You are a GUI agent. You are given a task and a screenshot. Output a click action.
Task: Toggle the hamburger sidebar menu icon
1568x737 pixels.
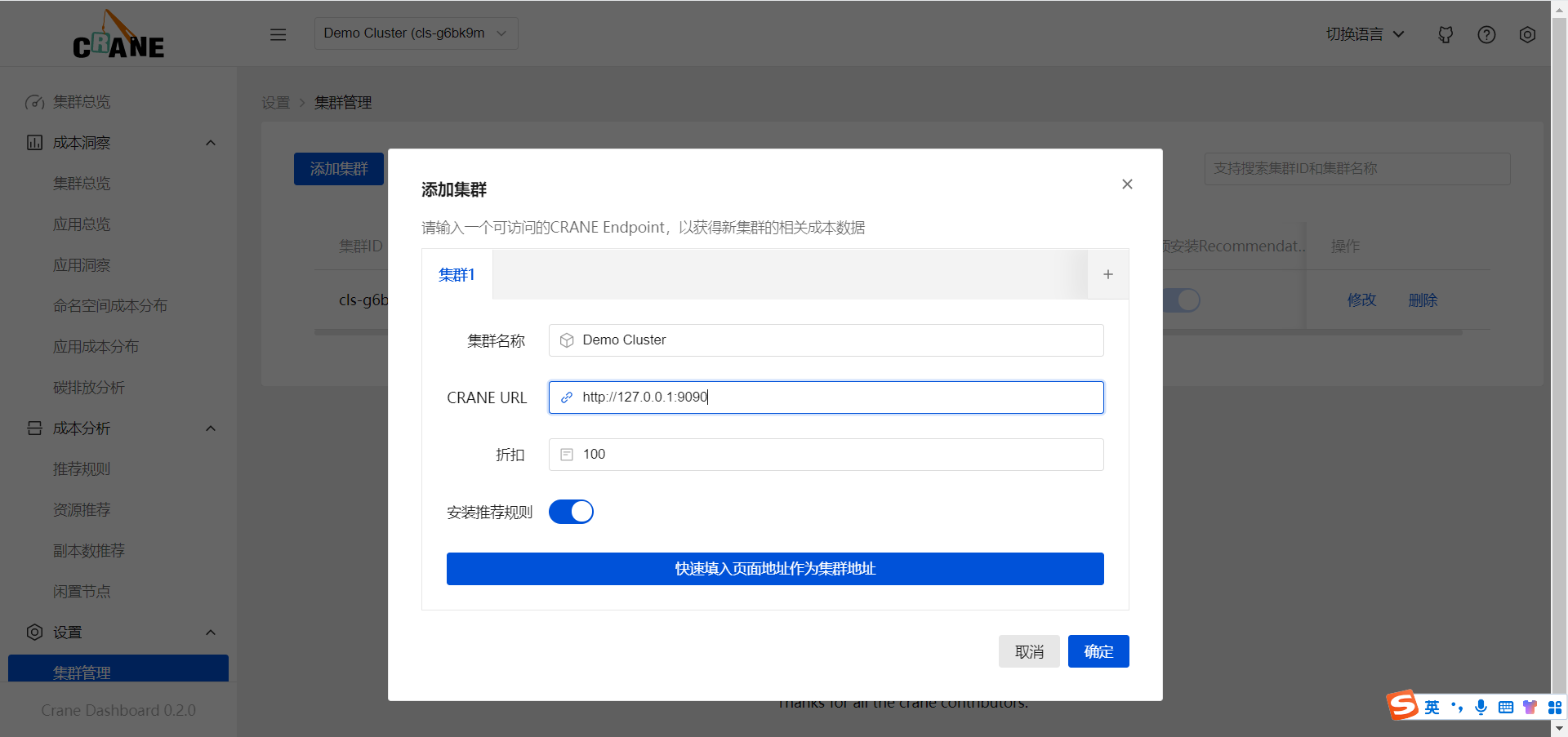click(278, 34)
